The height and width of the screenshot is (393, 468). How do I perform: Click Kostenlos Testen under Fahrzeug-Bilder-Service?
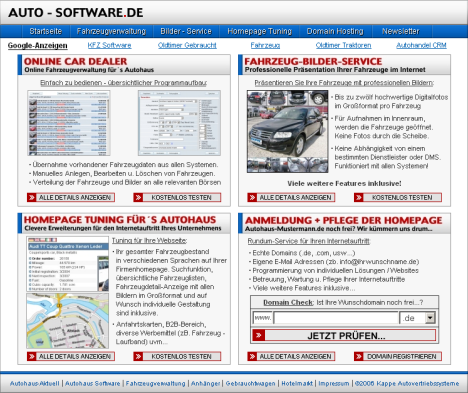tap(398, 197)
